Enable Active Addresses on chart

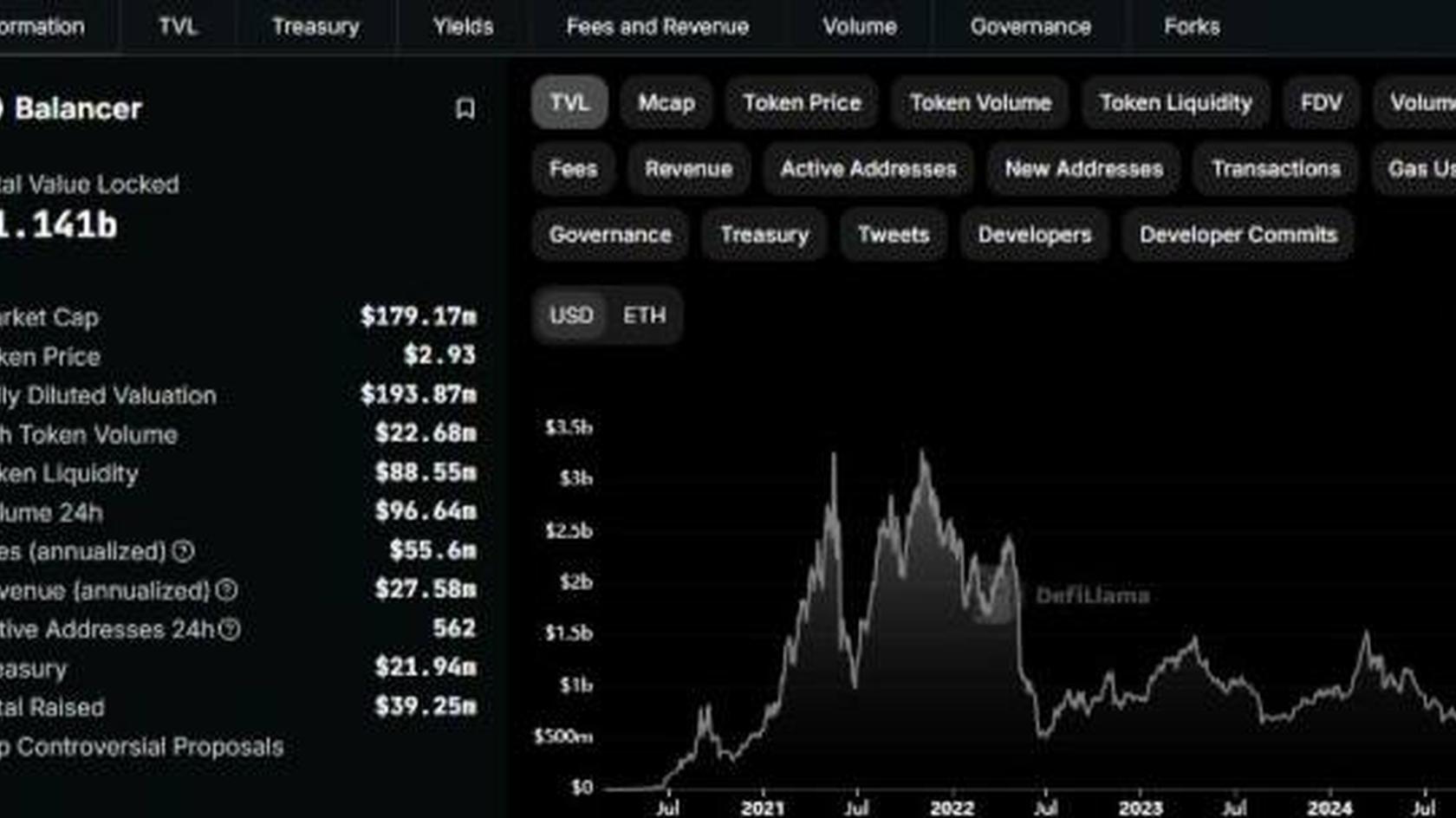tap(868, 169)
